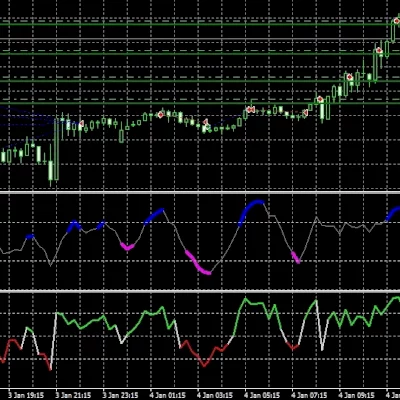400x400 pixels.
Task: Click the red signal marker above 4 Jan 01:15
Action: [x=161, y=115]
